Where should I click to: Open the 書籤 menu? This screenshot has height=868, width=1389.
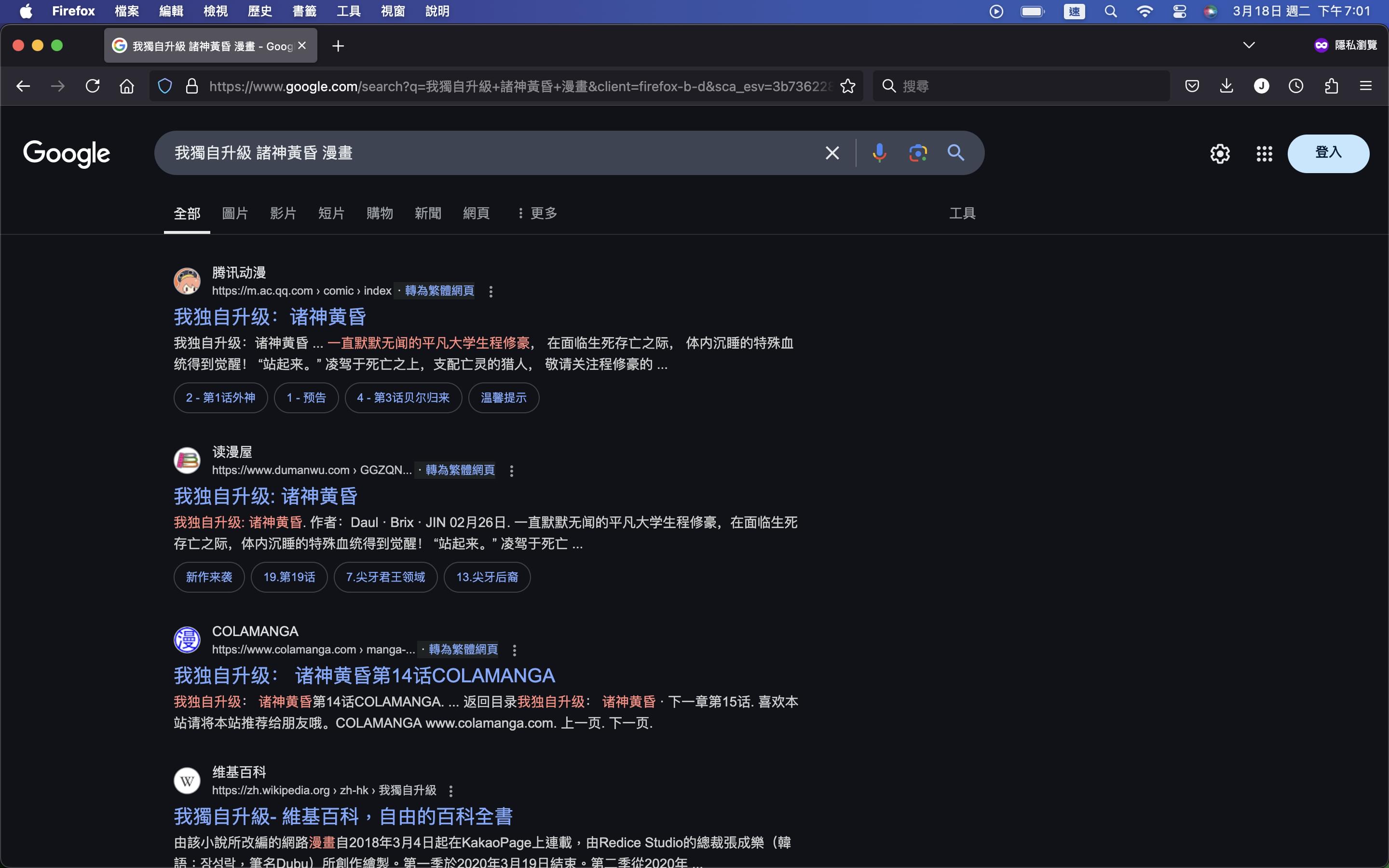click(x=304, y=12)
